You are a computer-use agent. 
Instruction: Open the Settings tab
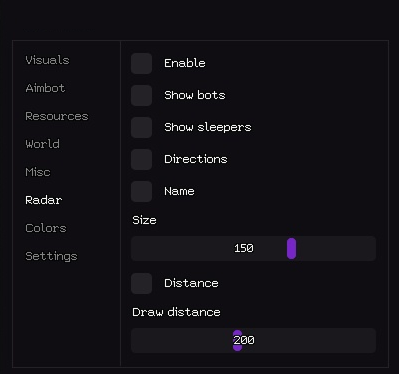click(51, 256)
